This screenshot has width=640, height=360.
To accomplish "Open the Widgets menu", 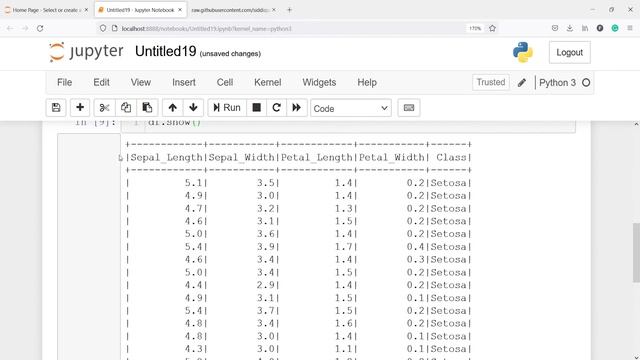I will 319,82.
